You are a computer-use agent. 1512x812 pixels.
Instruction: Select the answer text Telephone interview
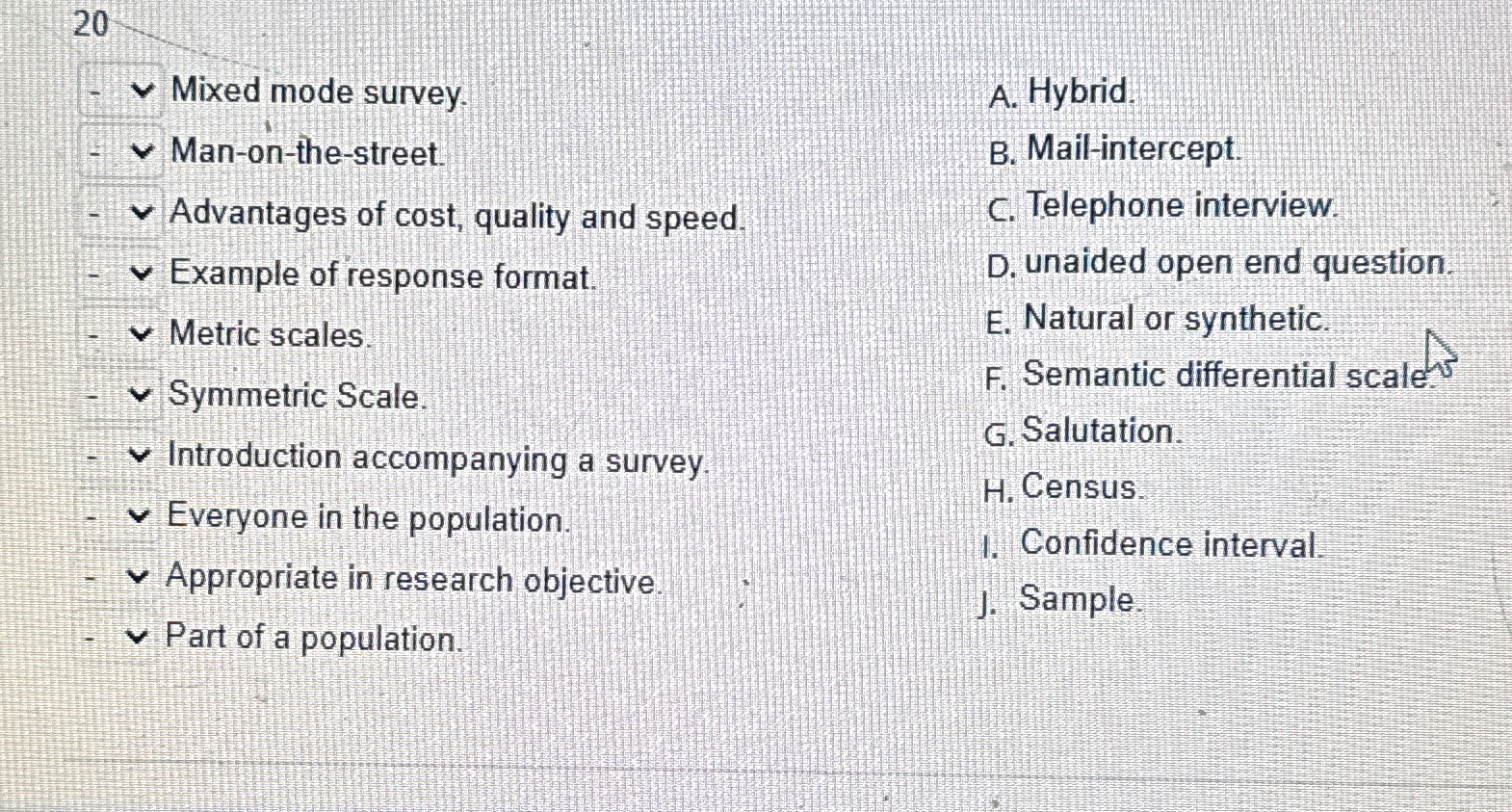click(1180, 206)
